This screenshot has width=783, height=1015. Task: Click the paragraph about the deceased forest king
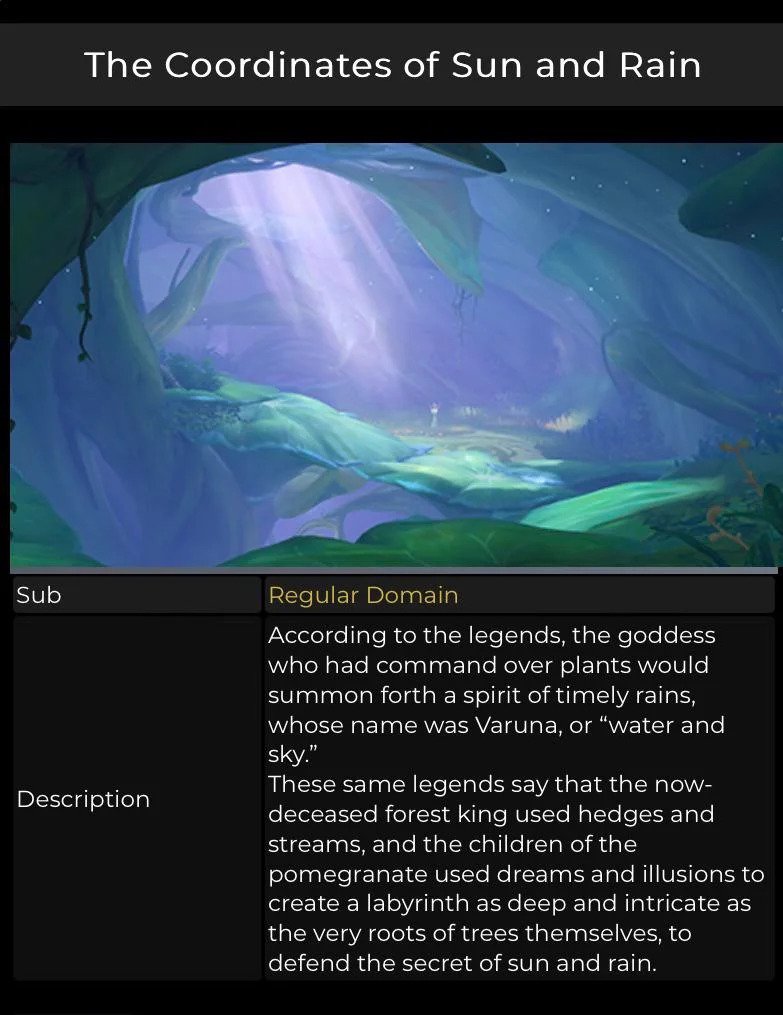click(x=516, y=873)
